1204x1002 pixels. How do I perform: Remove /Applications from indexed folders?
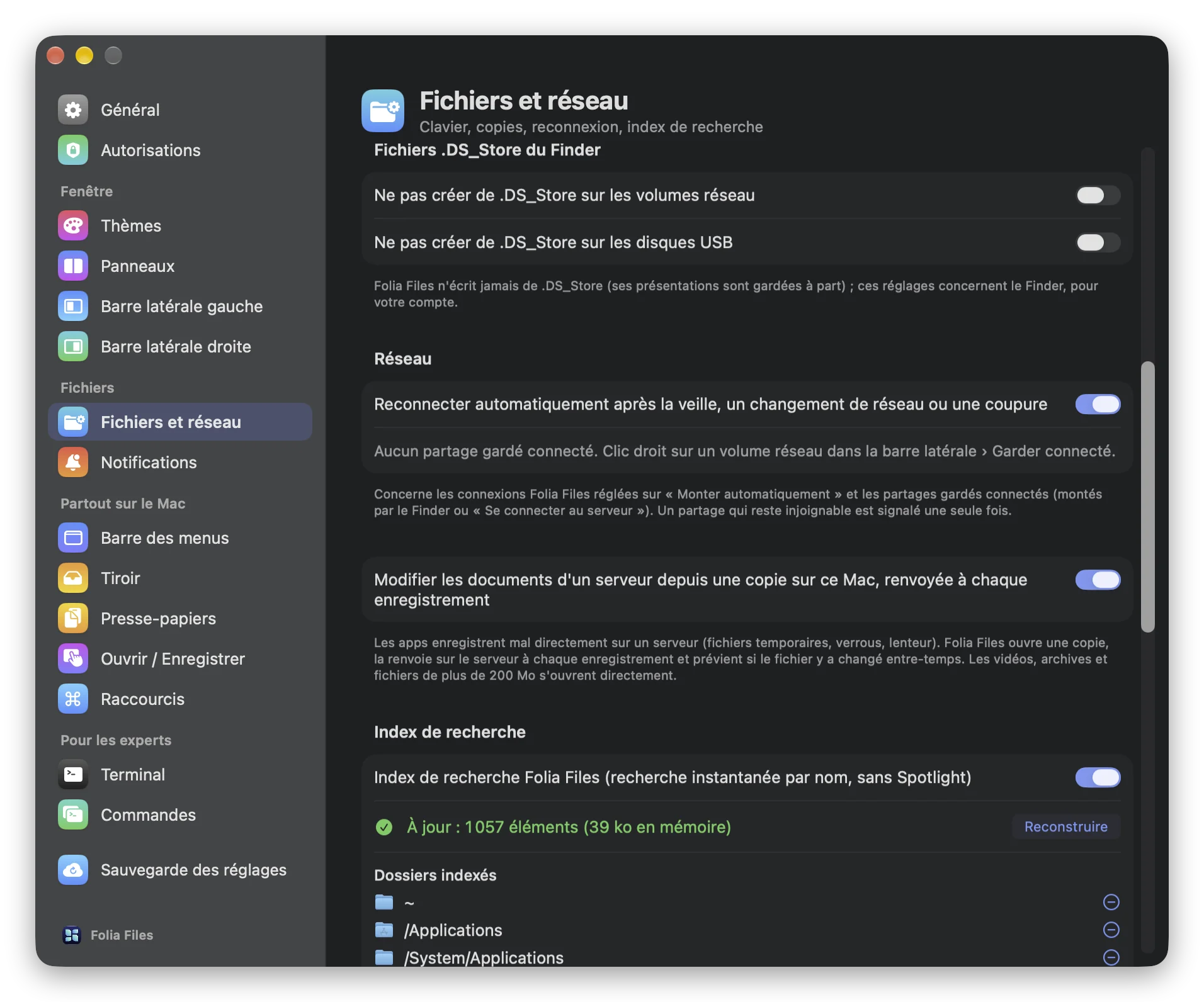tap(1111, 930)
